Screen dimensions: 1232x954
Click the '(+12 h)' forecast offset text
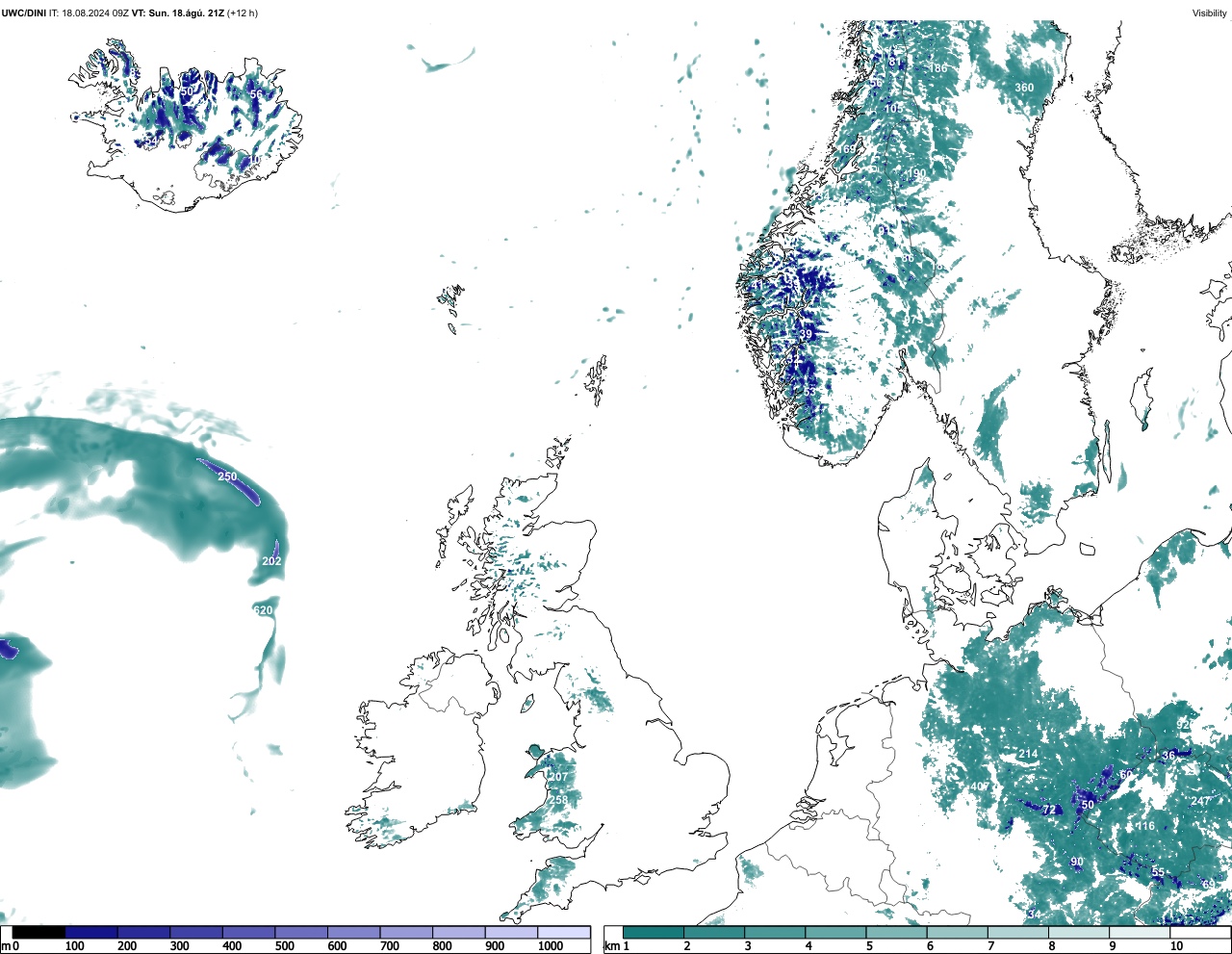pyautogui.click(x=242, y=13)
